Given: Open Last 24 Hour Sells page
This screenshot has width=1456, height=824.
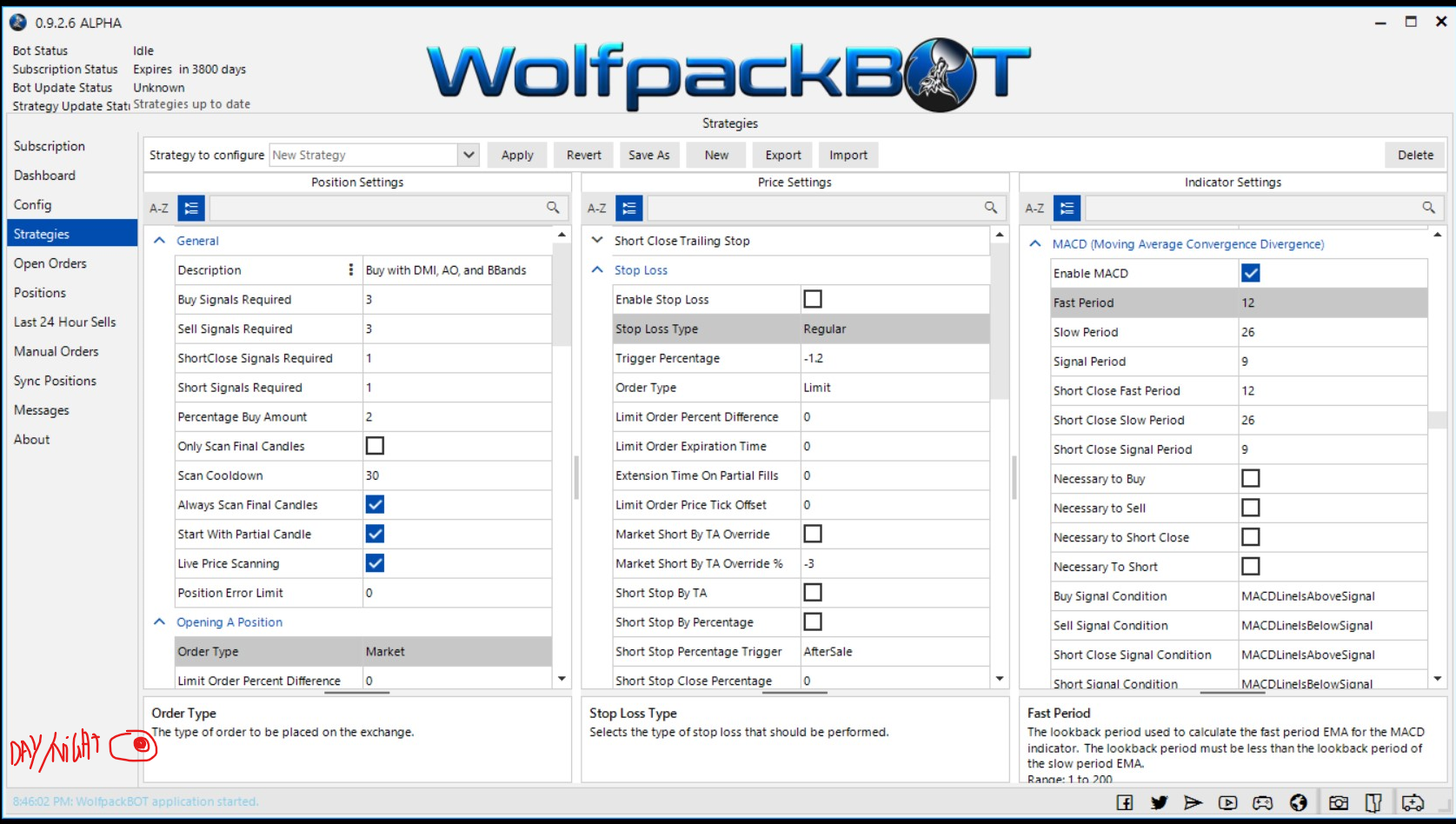Looking at the screenshot, I should coord(65,322).
